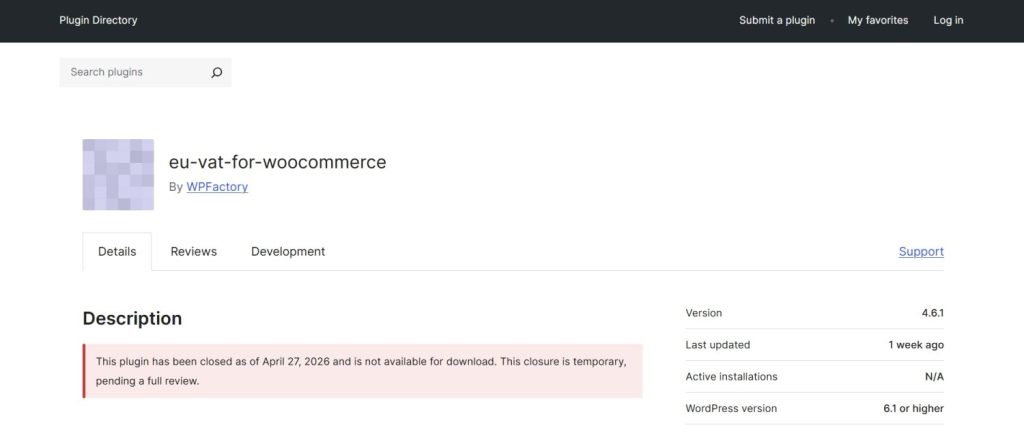Open the Development tab
The image size is (1024, 433).
point(288,251)
